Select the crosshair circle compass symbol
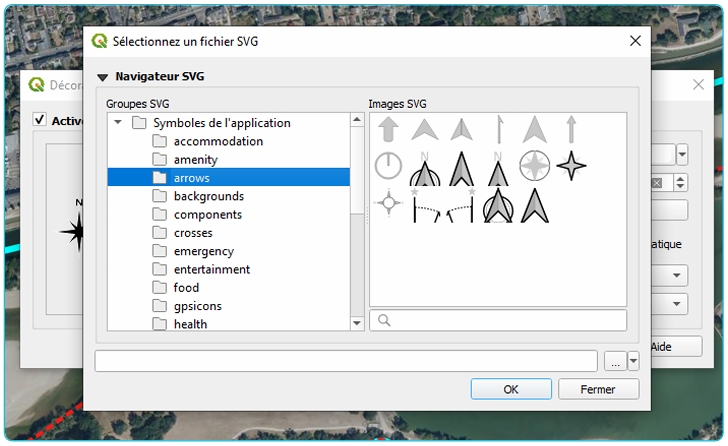This screenshot has height=446, width=728. [x=388, y=204]
